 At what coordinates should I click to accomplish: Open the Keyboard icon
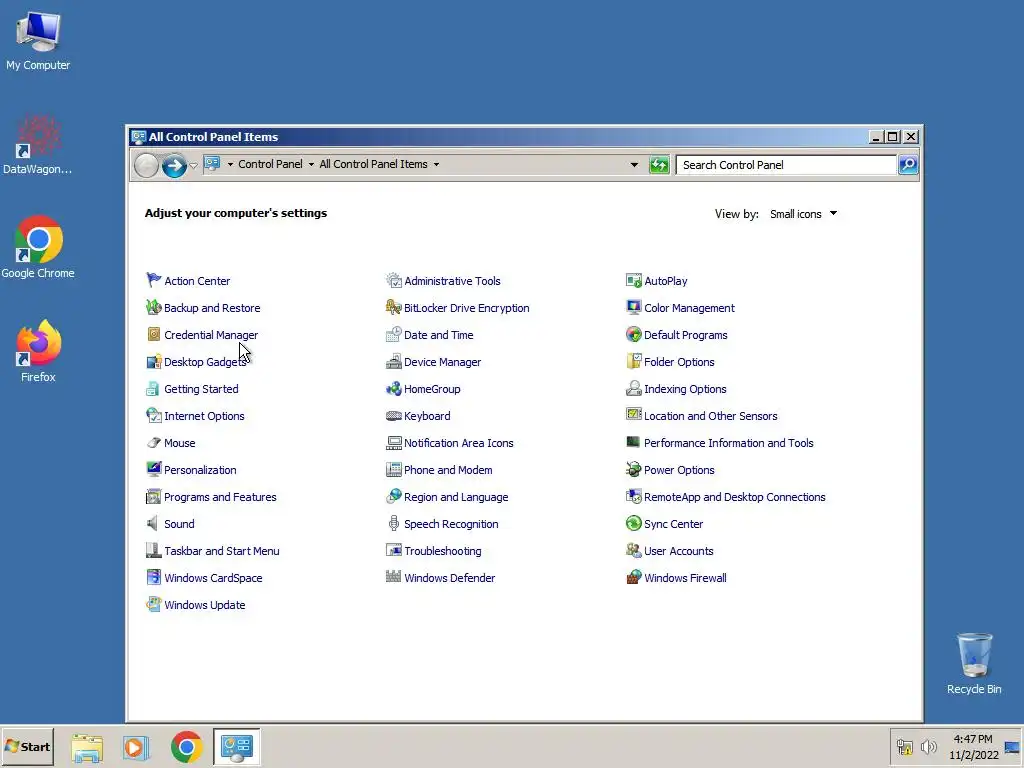(x=394, y=415)
